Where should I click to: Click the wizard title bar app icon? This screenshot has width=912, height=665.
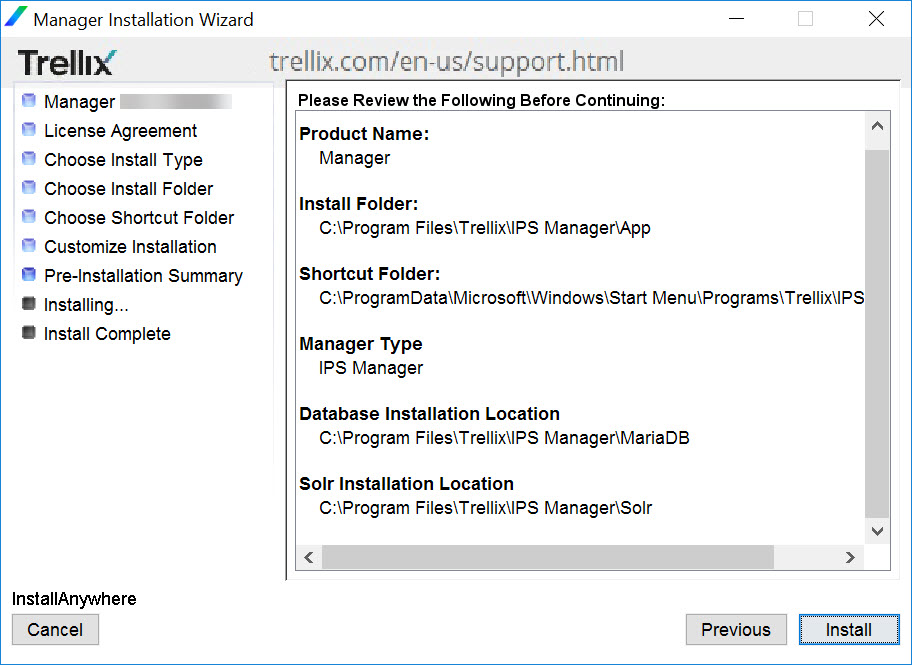pyautogui.click(x=15, y=17)
